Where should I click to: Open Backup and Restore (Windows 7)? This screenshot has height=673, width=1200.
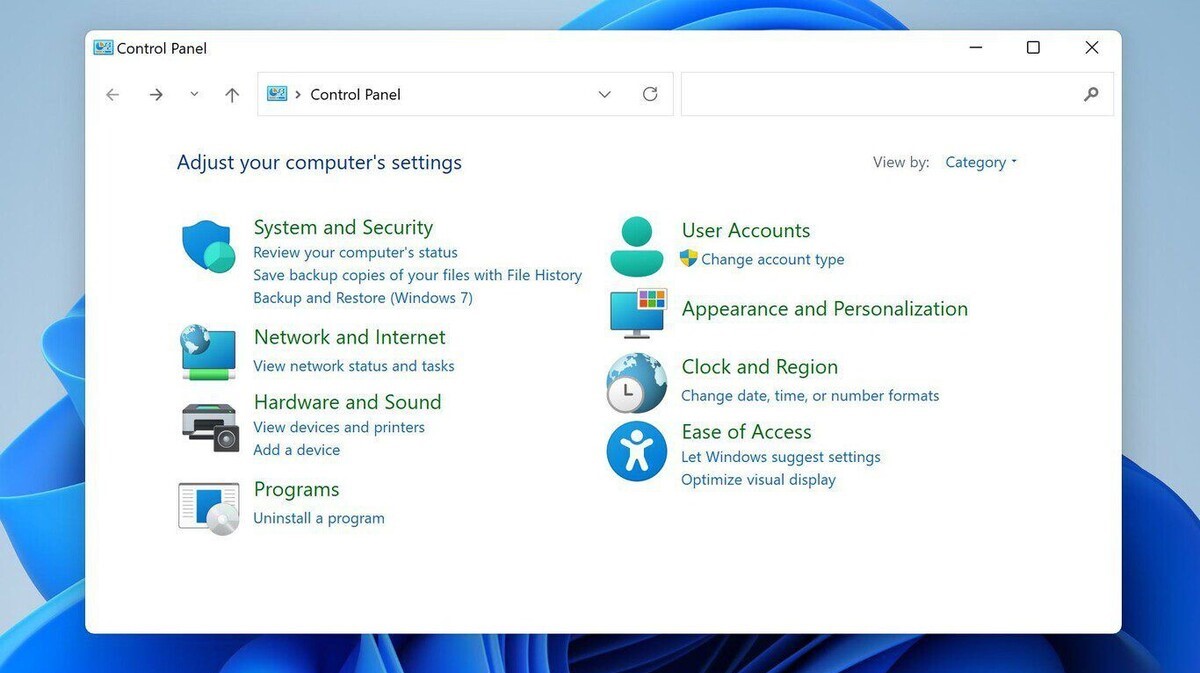363,298
